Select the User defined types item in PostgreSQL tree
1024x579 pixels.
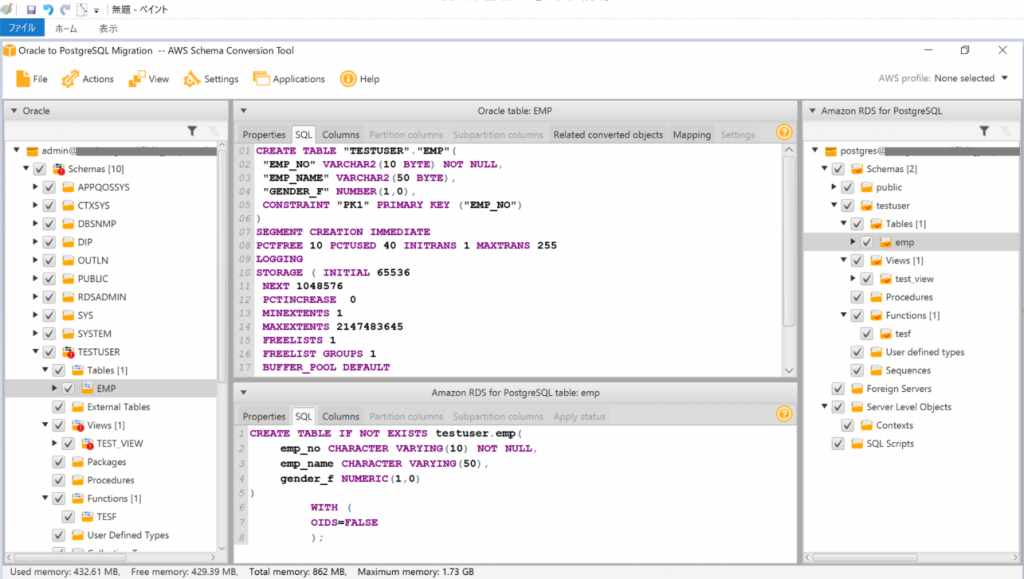click(x=925, y=352)
